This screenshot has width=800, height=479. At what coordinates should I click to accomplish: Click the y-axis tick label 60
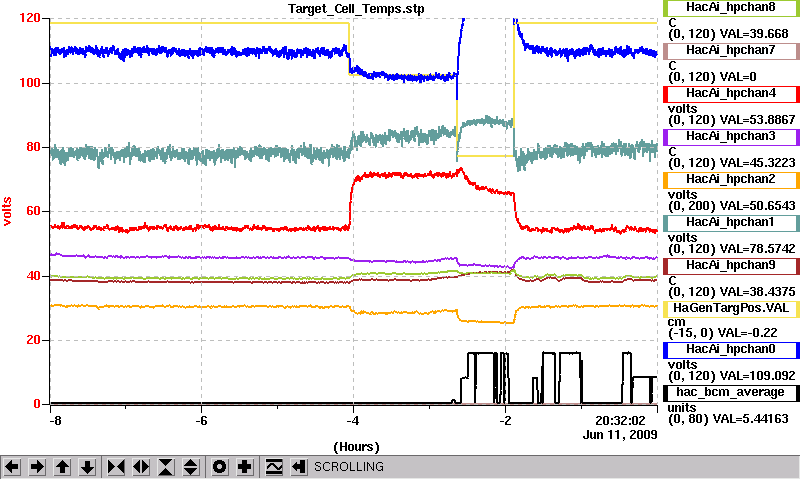pyautogui.click(x=33, y=211)
